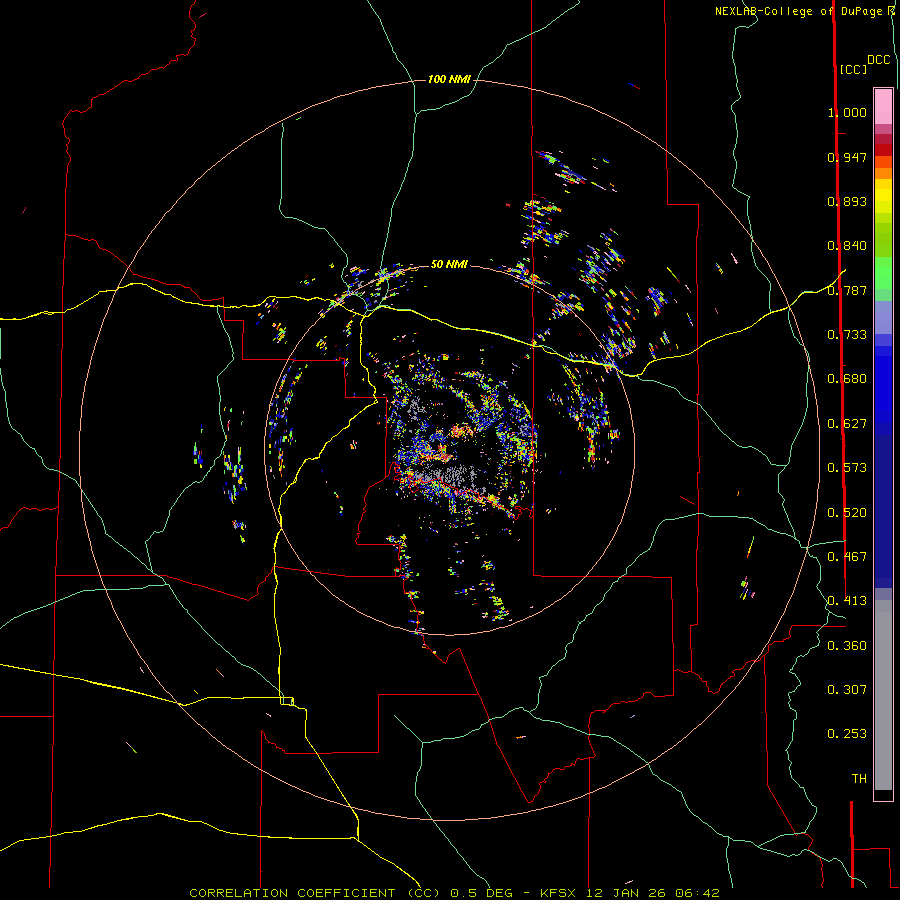Click the 1.000 value on the scale
The width and height of the screenshot is (900, 900).
pyautogui.click(x=847, y=112)
